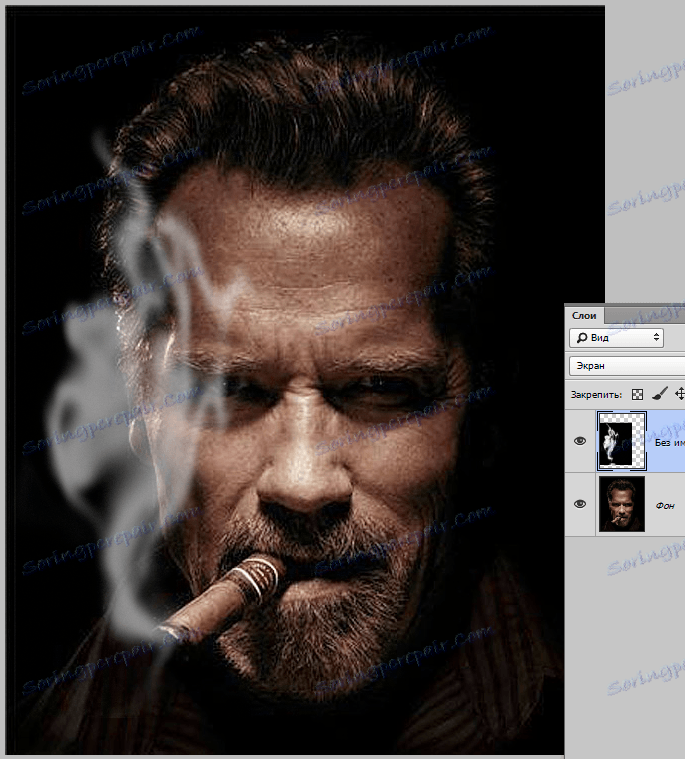Open the Вид layer filter dropdown
Viewport: 685px width, 759px height.
(616, 338)
